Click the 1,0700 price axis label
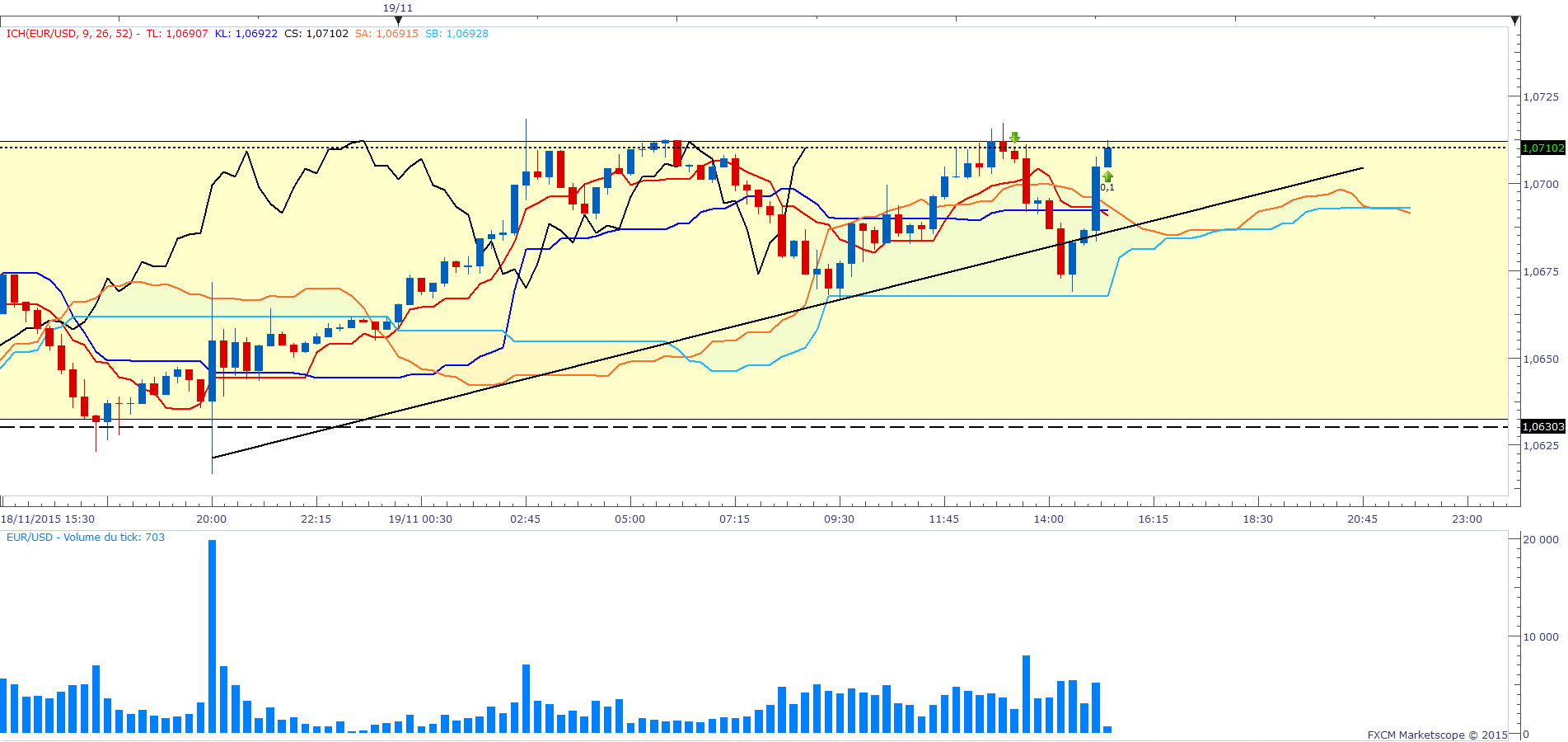 click(1541, 185)
